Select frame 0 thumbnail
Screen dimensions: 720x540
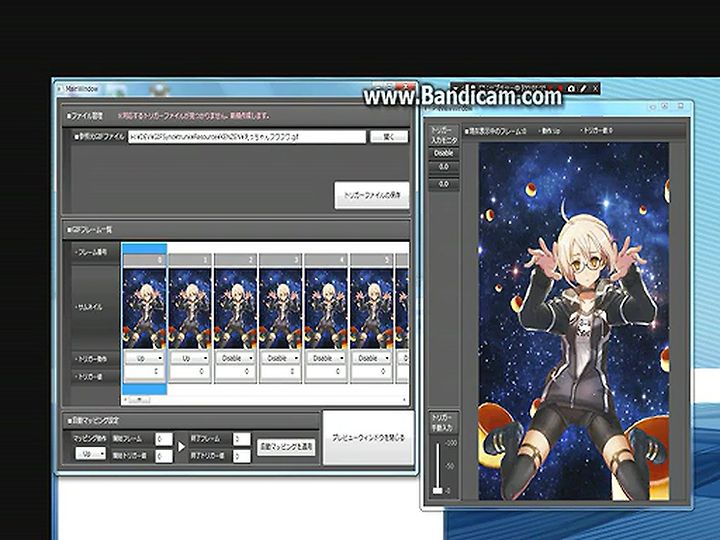click(145, 309)
